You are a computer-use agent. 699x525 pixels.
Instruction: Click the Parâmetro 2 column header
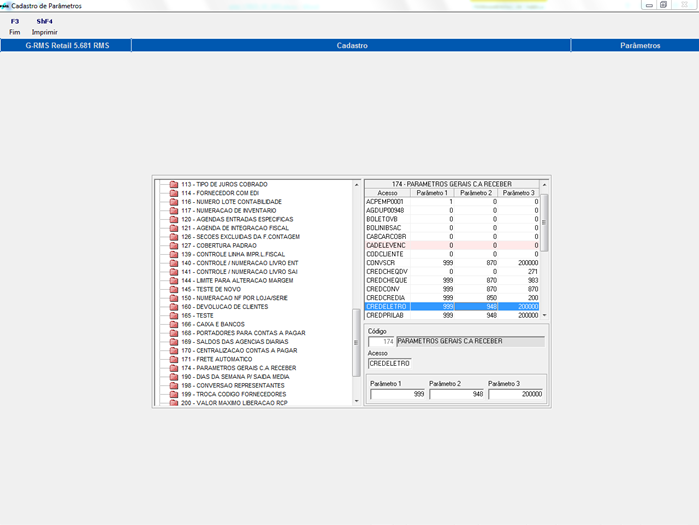476,193
